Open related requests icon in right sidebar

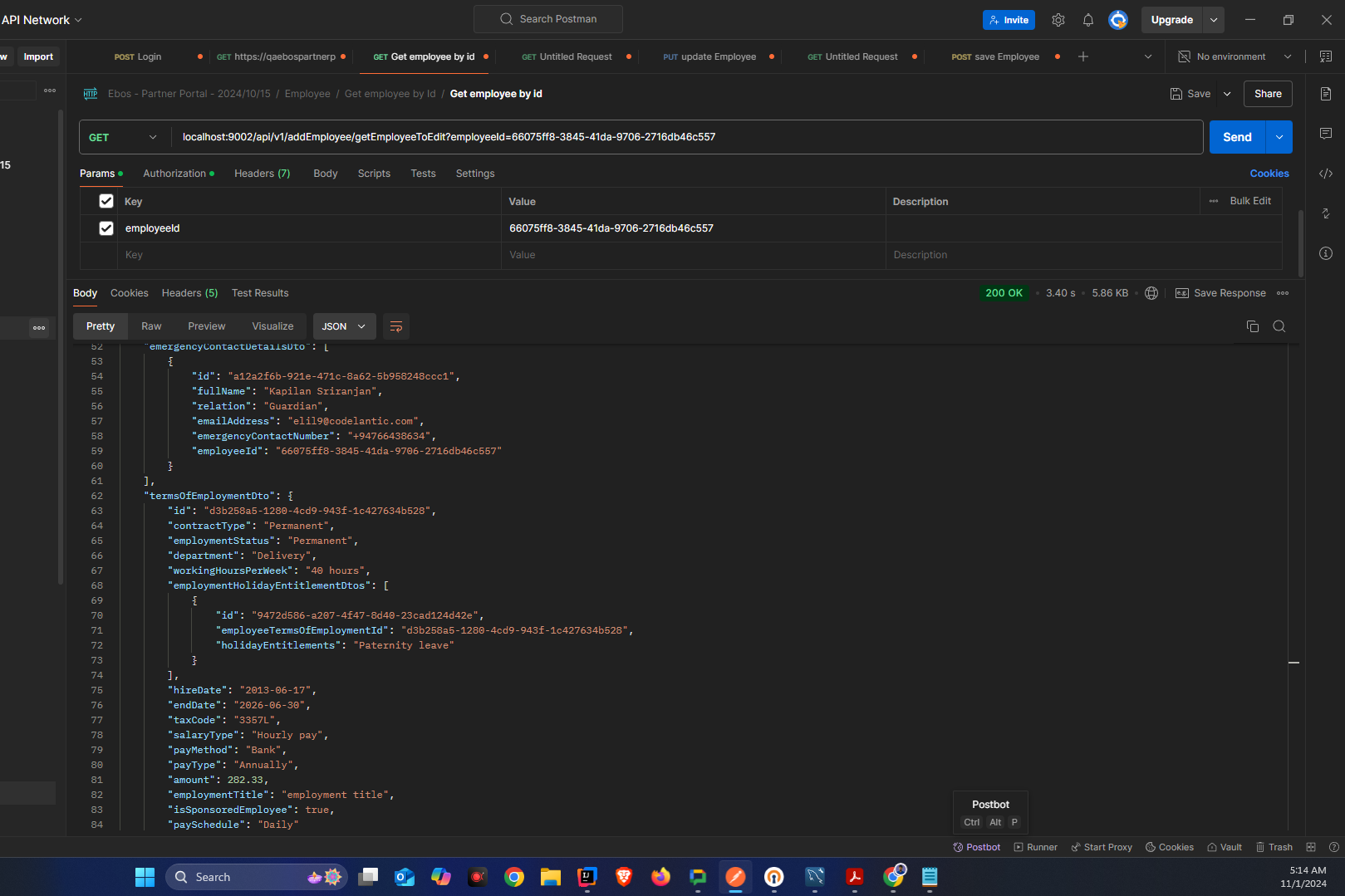pyautogui.click(x=1326, y=213)
